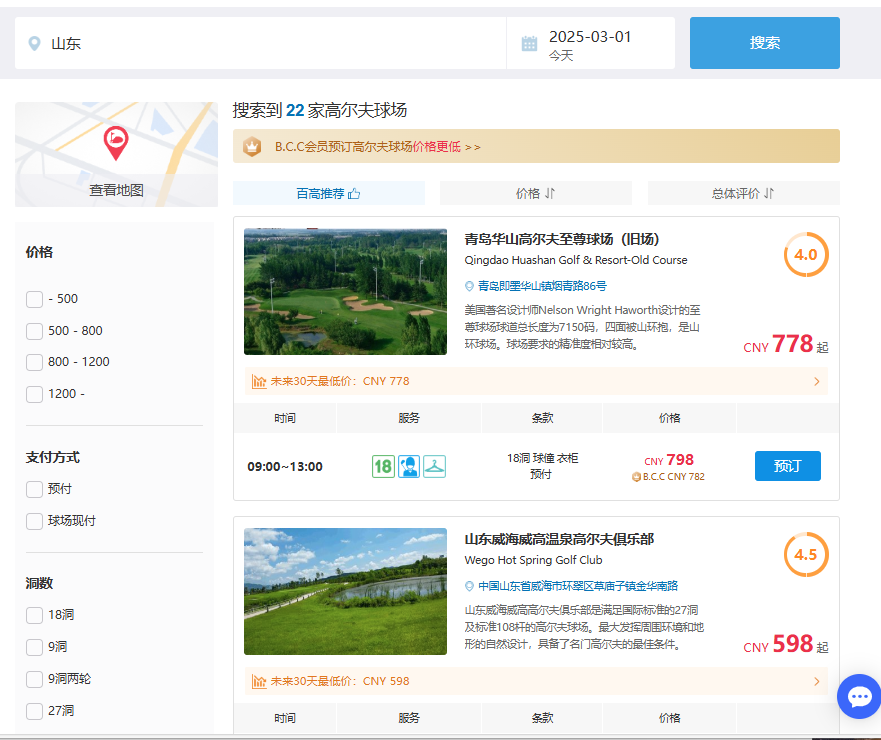Check the 18洞 holes filter
The width and height of the screenshot is (881, 740).
click(35, 615)
